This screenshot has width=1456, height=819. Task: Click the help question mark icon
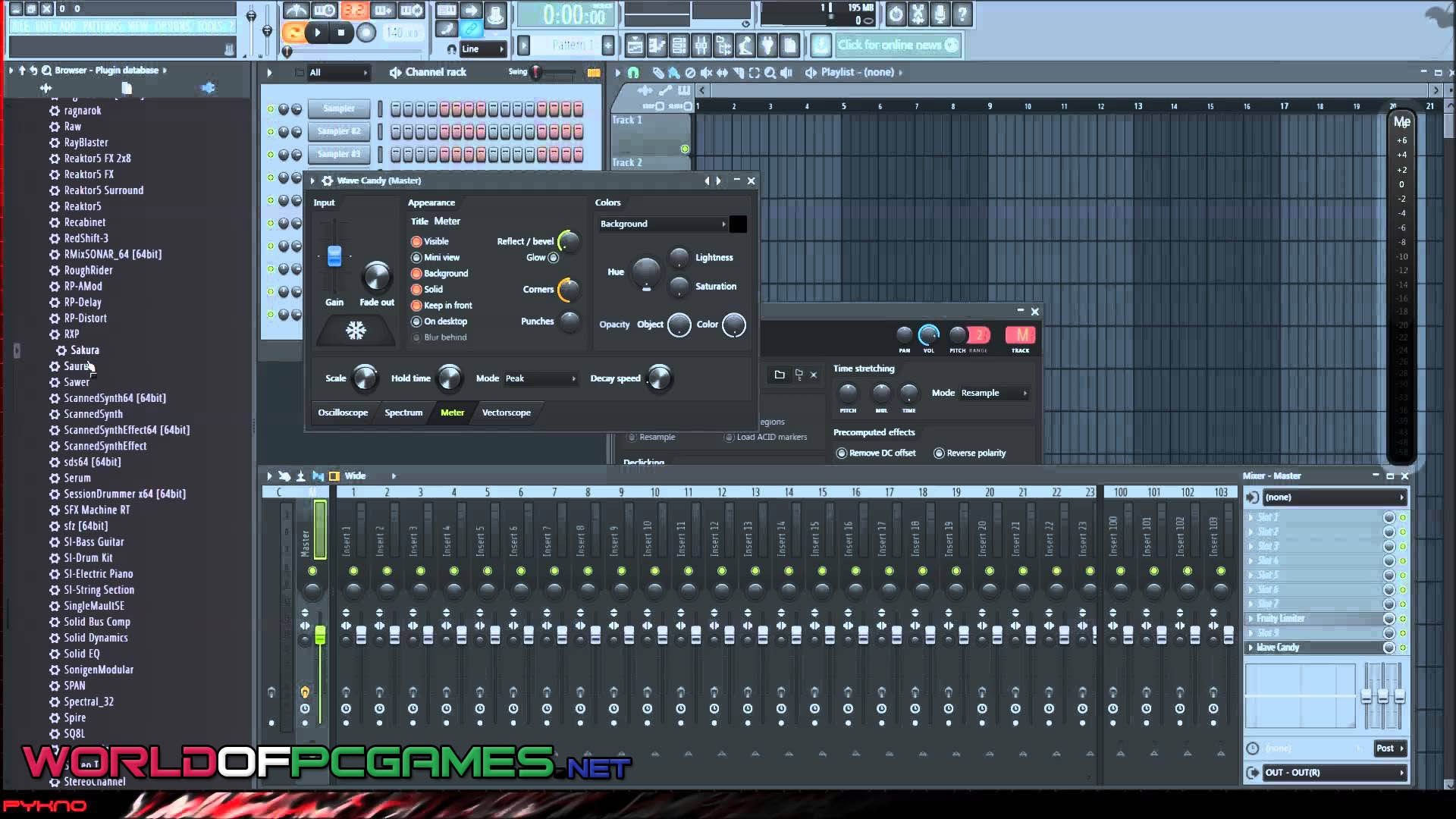(962, 14)
